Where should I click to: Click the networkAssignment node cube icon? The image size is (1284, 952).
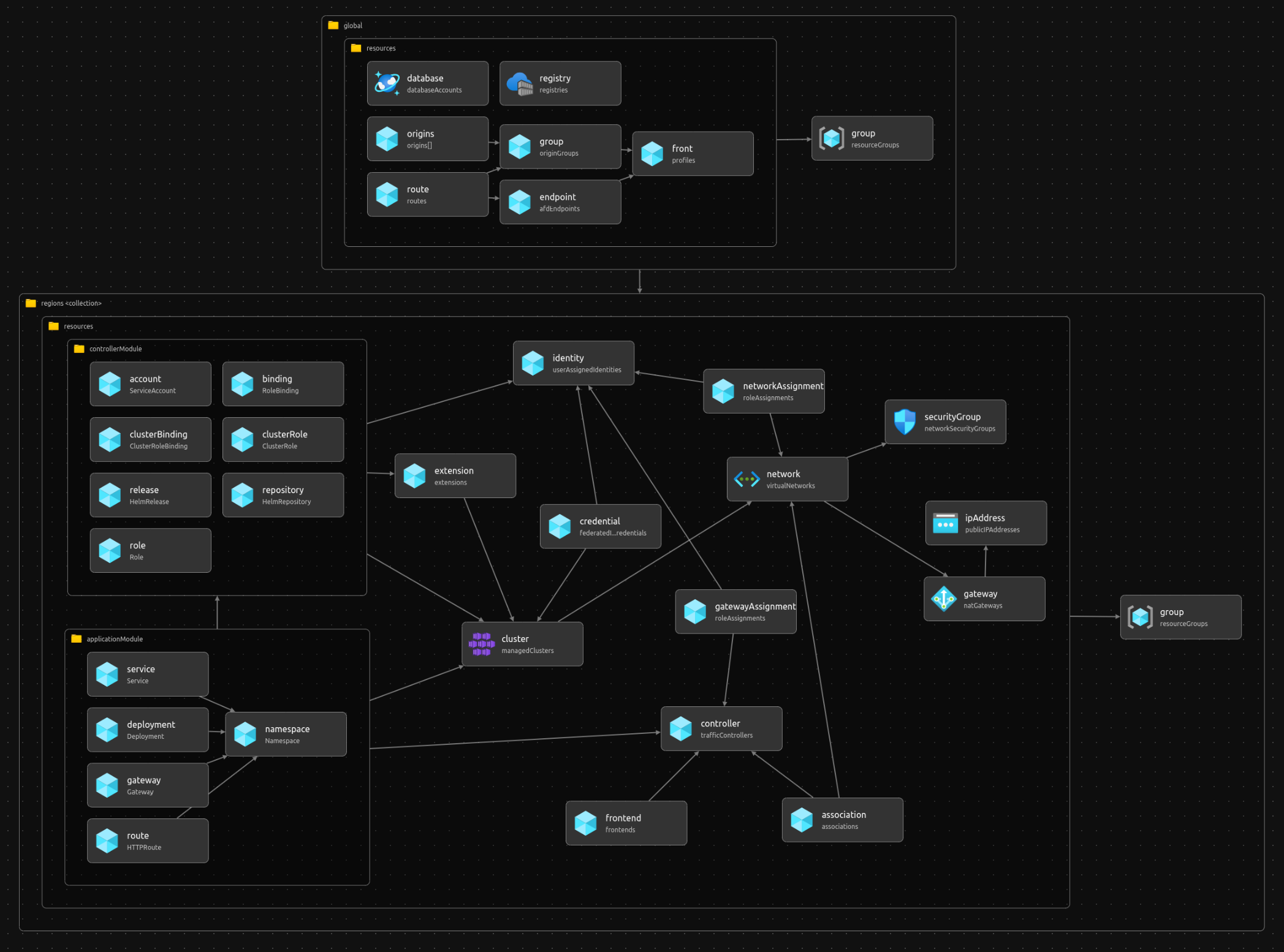tap(723, 391)
